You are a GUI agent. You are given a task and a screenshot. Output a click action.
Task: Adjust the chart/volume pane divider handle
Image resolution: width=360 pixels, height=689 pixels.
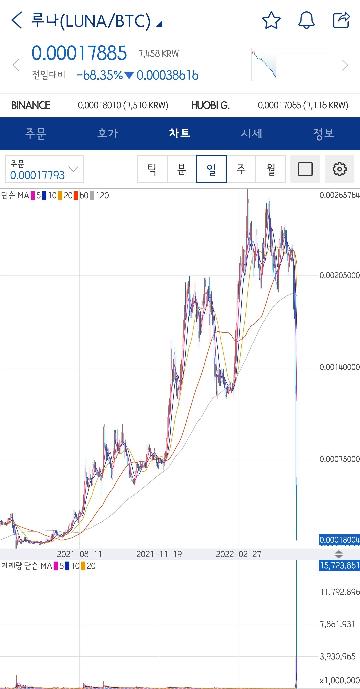[x=338, y=554]
